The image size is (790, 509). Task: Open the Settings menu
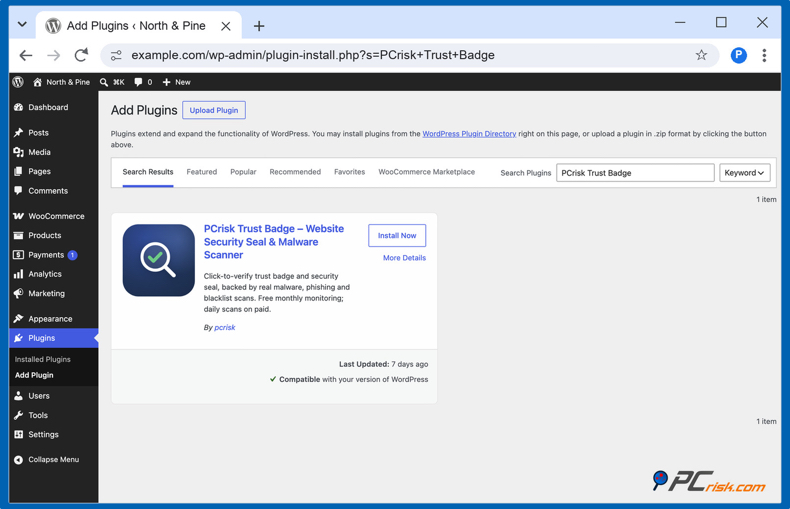click(x=53, y=434)
